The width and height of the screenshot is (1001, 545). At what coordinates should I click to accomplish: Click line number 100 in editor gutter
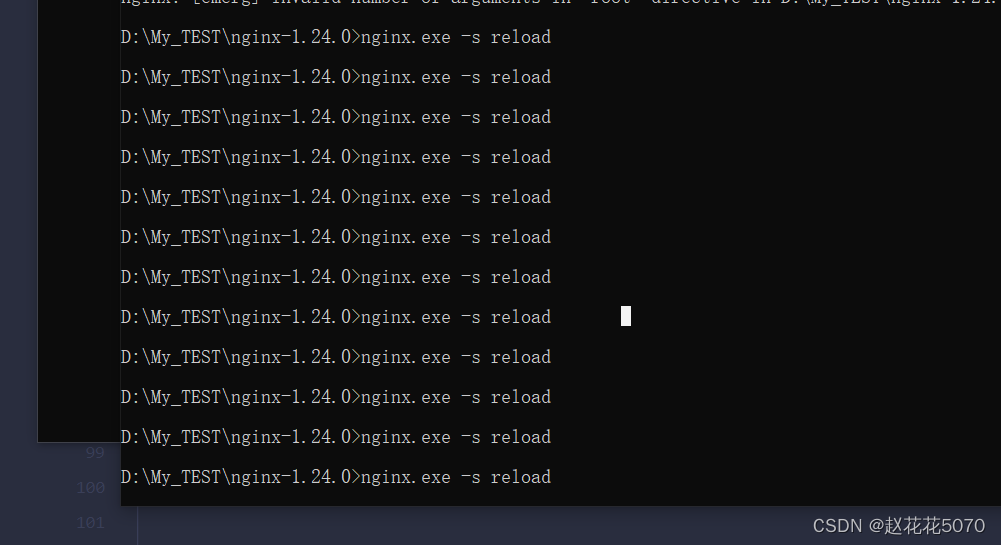point(91,488)
